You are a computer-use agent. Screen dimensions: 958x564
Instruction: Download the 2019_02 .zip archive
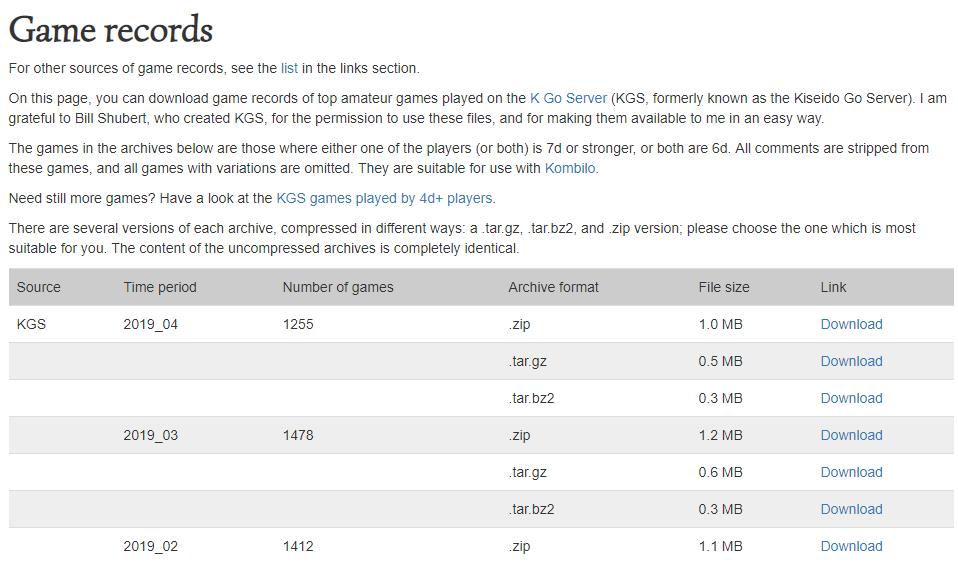[851, 546]
